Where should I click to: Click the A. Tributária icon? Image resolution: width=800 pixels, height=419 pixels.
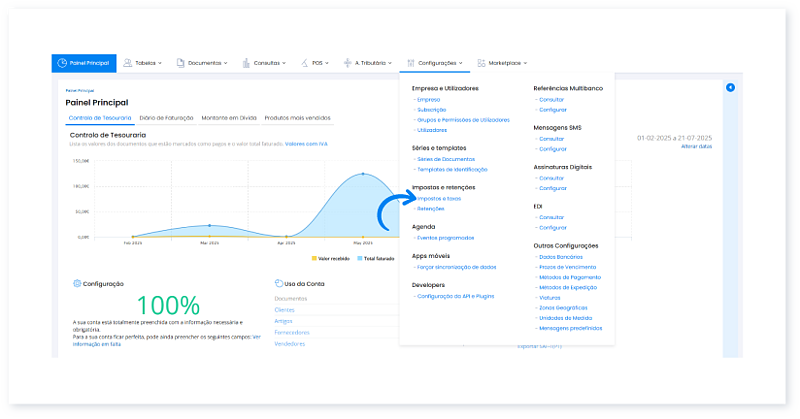tap(348, 63)
